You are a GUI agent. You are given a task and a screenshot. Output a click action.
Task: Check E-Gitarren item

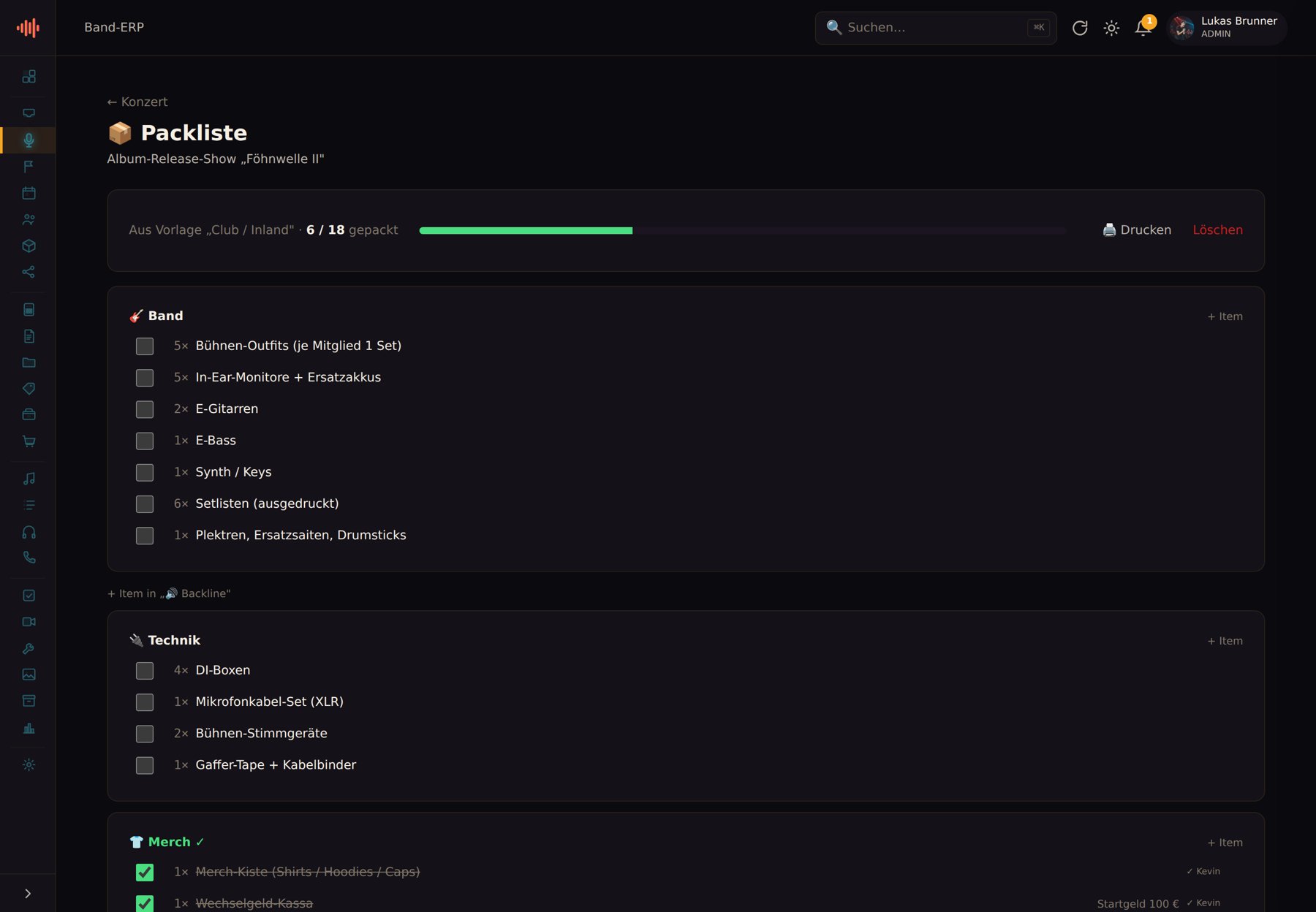coord(145,409)
